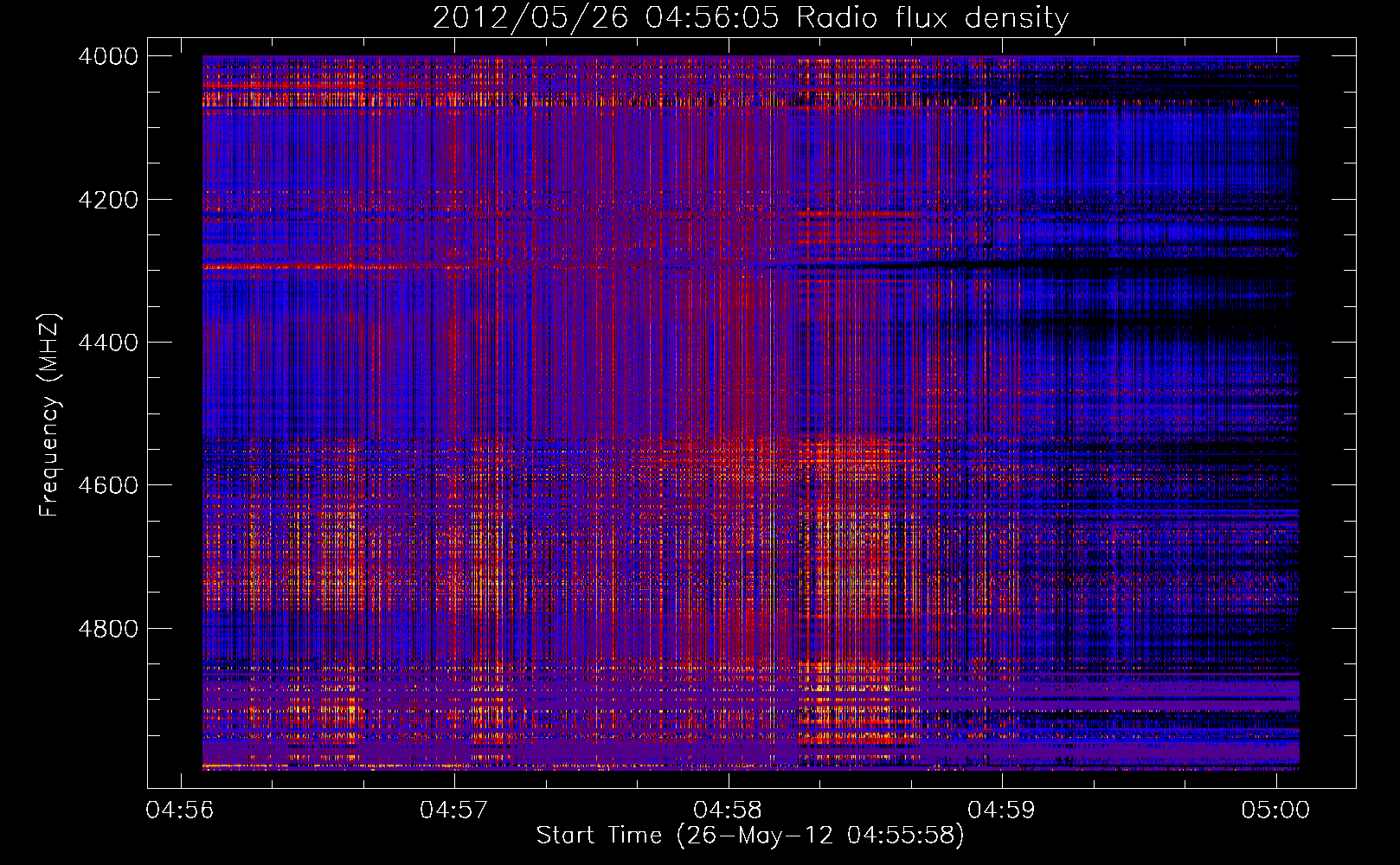Screen dimensions: 1400x865
Task: Click the 05:00 time axis label
Action: tap(1276, 811)
